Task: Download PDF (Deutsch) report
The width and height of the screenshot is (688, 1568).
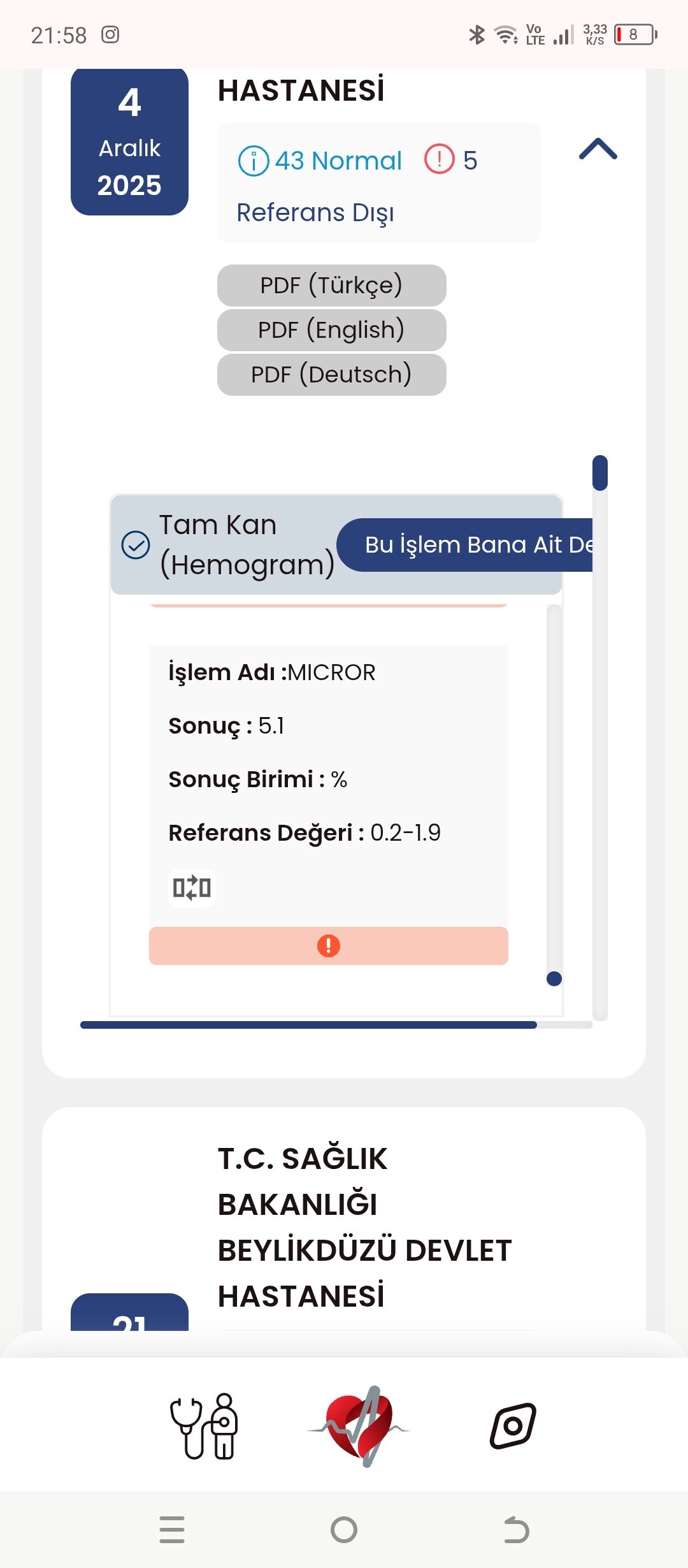Action: click(x=331, y=374)
